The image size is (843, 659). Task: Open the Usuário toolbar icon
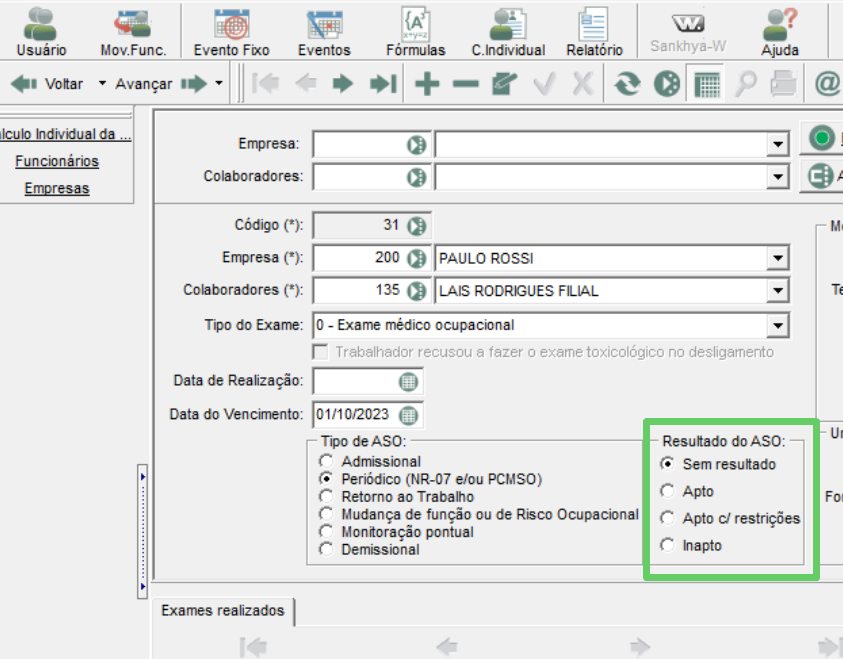41,31
